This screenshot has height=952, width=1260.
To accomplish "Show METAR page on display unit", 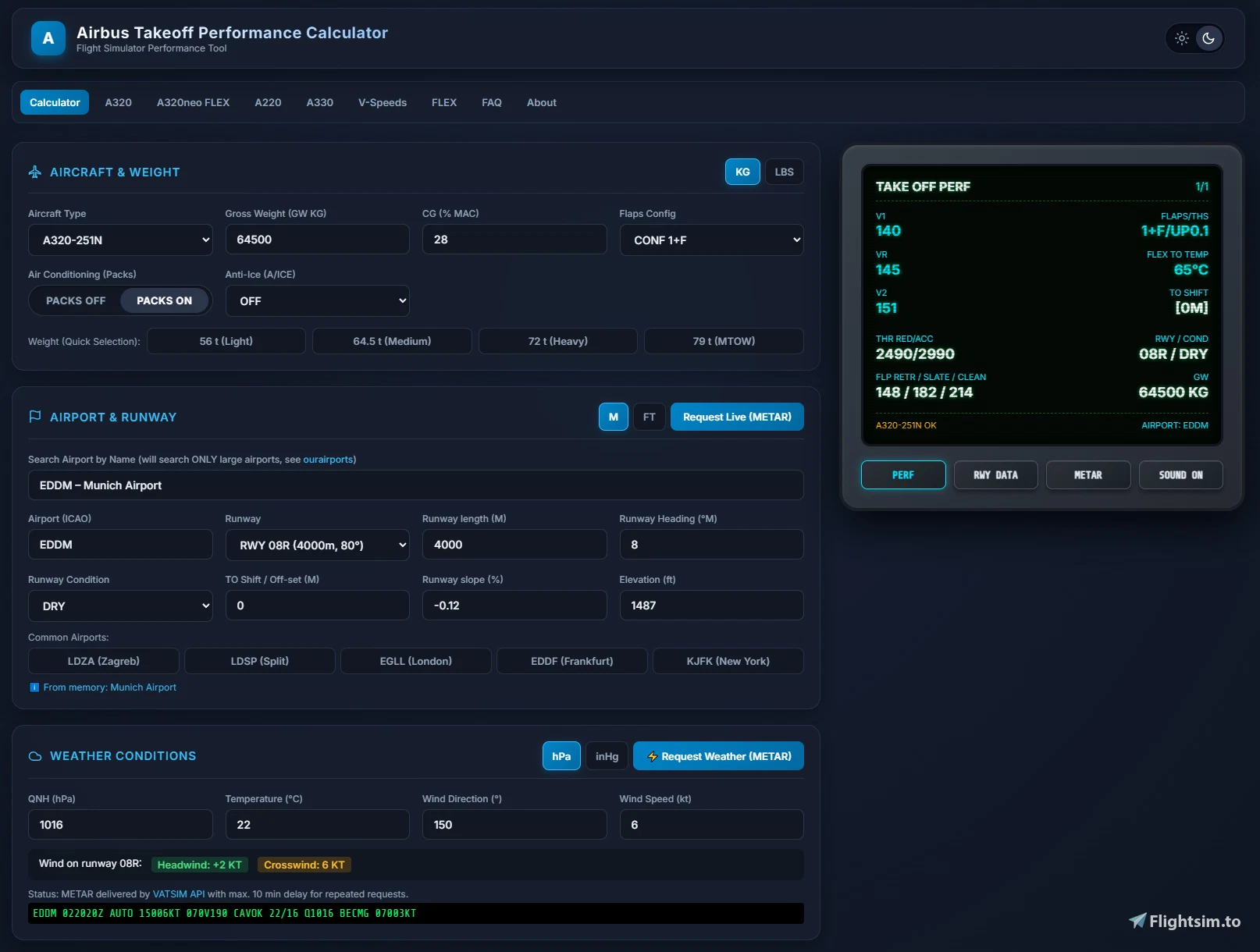I will point(1088,475).
